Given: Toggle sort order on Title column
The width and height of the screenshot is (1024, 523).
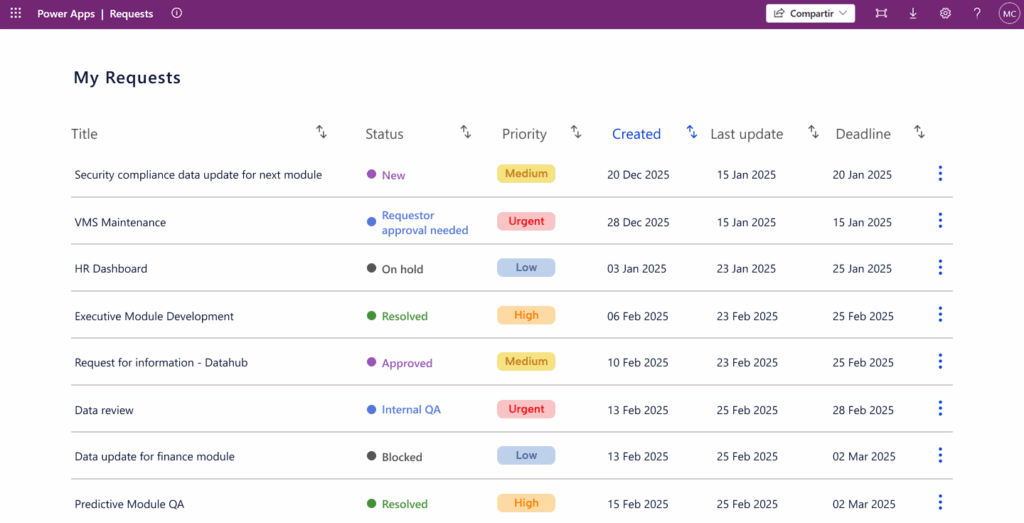Looking at the screenshot, I should [321, 132].
